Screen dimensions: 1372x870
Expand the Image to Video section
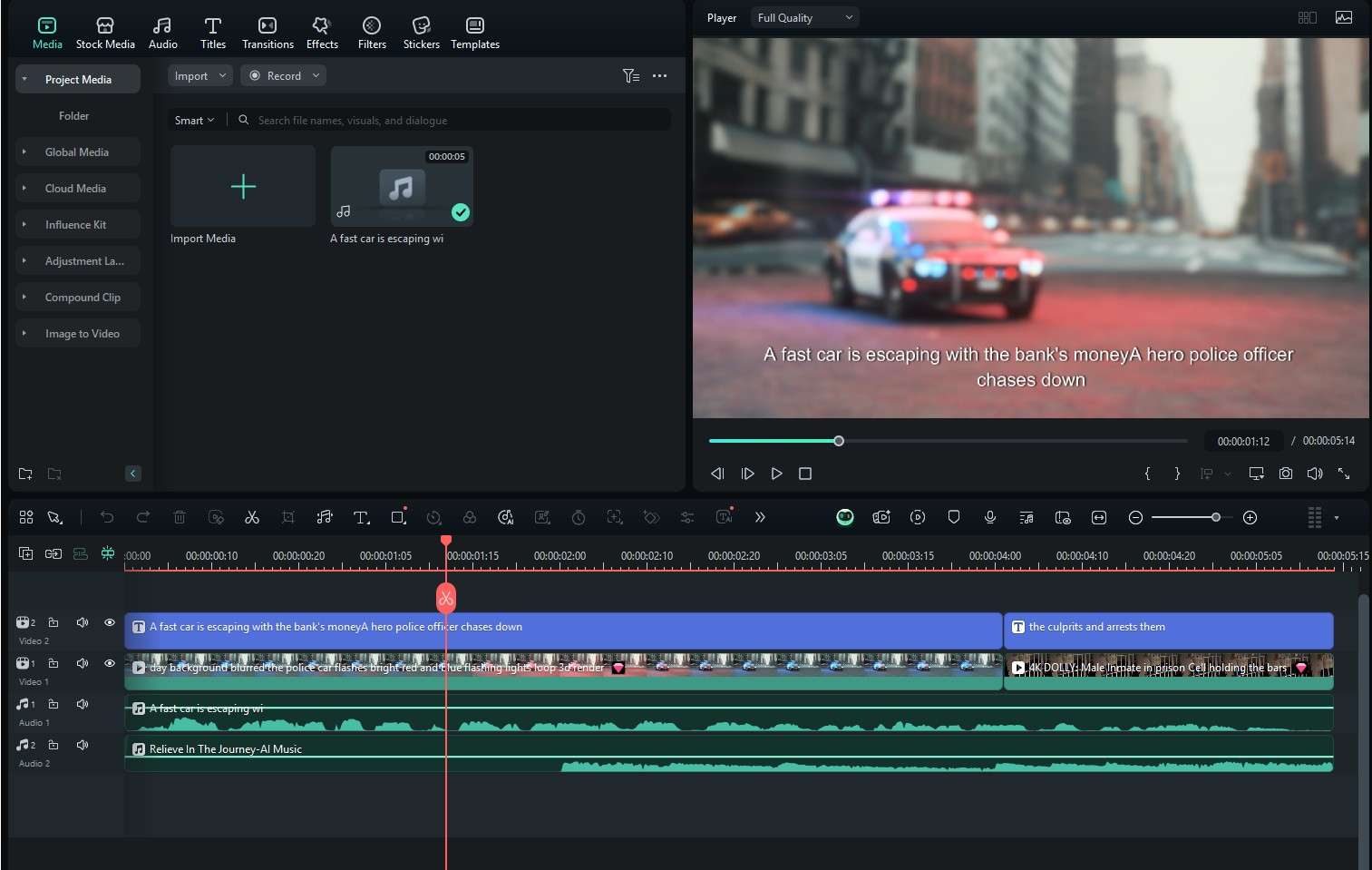pos(24,333)
